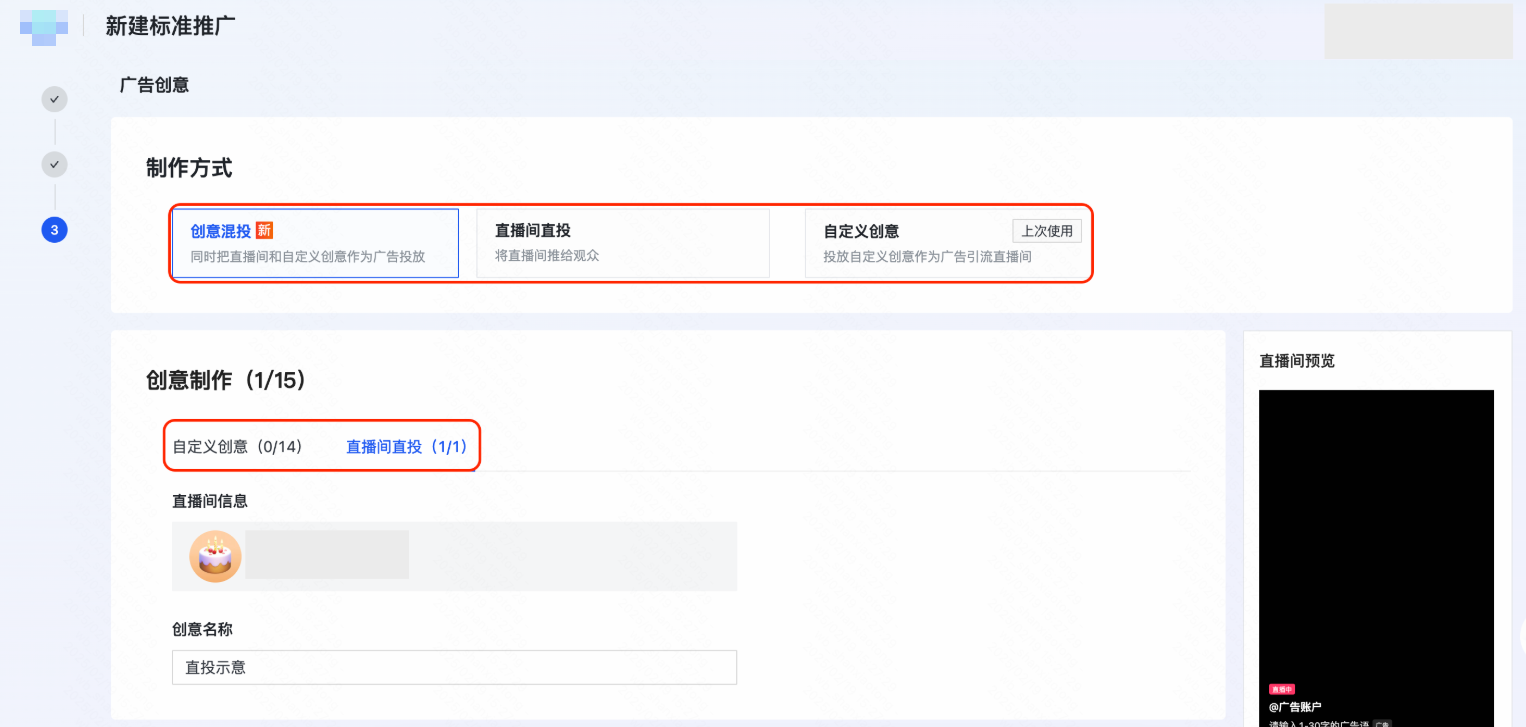Click the 新建标准推广 page title
Screen dimensions: 1526x727
tap(170, 27)
